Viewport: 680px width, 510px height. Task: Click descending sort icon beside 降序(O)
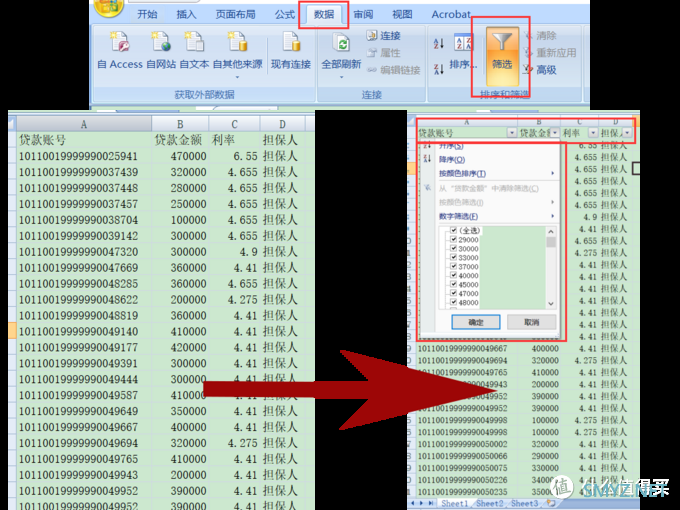(x=427, y=159)
